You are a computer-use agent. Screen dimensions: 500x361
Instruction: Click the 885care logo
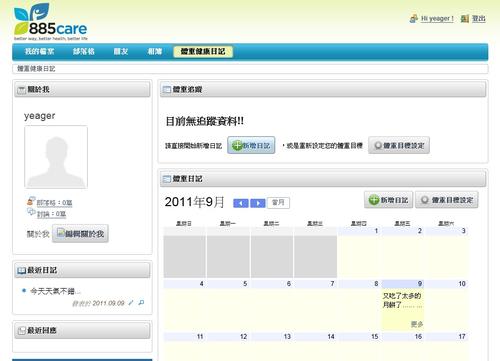50,22
